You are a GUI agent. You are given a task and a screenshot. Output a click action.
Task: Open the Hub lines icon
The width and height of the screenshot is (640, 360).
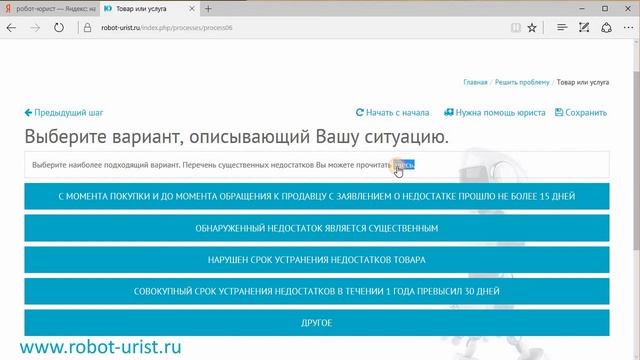tap(562, 27)
